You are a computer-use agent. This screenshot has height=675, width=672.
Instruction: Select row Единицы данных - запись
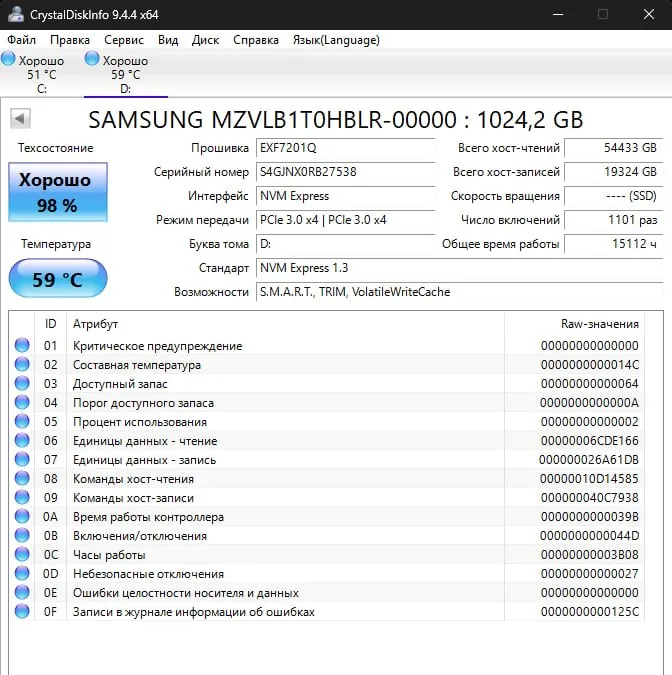point(327,460)
